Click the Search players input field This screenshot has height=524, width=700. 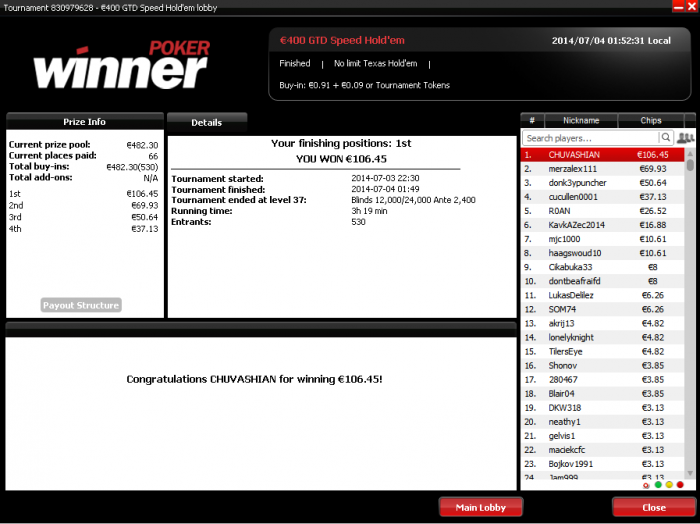[590, 138]
